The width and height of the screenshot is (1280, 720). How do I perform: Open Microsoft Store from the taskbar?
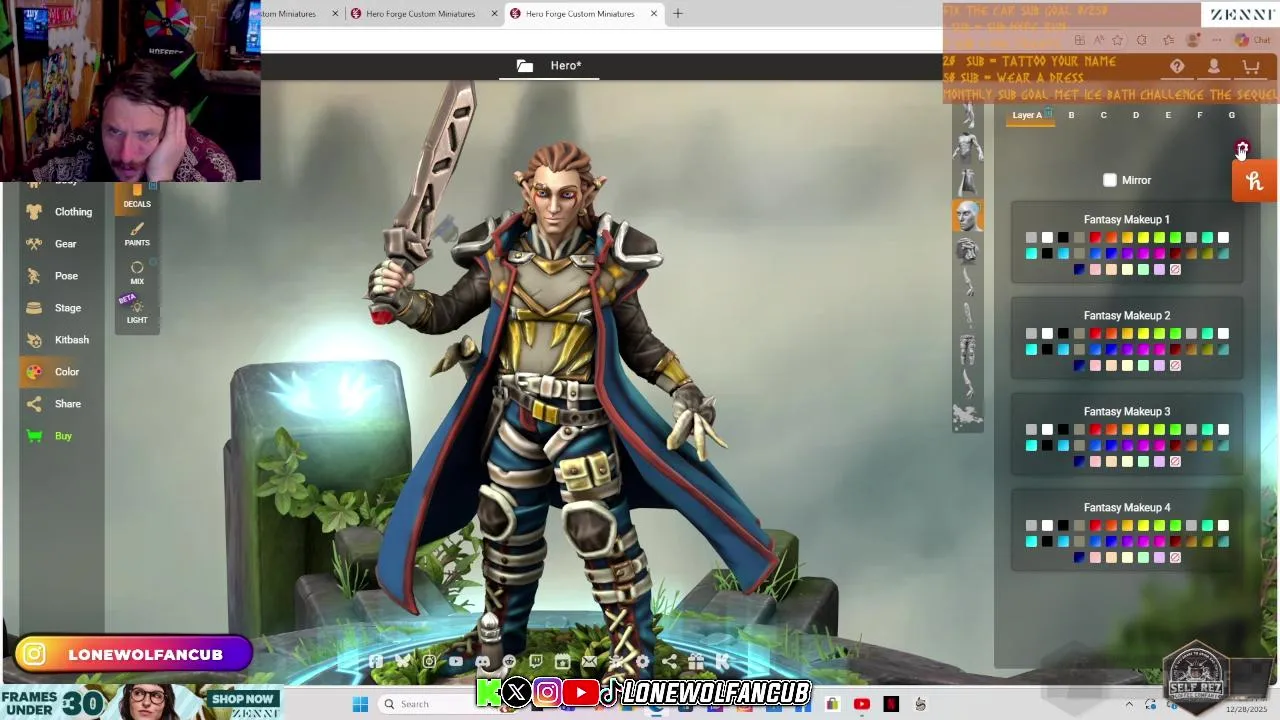832,704
